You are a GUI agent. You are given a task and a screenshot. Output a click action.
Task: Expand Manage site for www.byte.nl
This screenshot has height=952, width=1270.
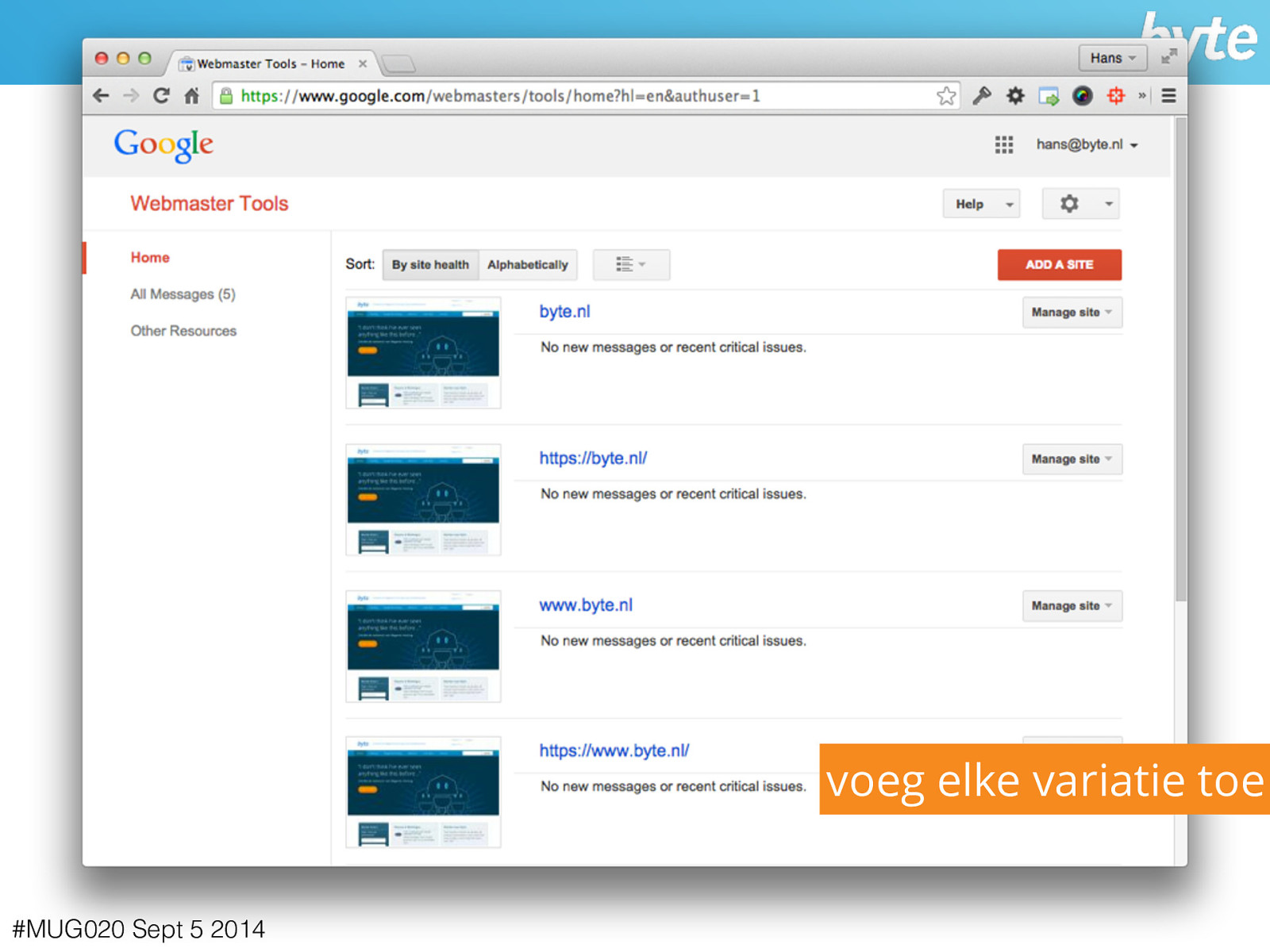click(1072, 606)
